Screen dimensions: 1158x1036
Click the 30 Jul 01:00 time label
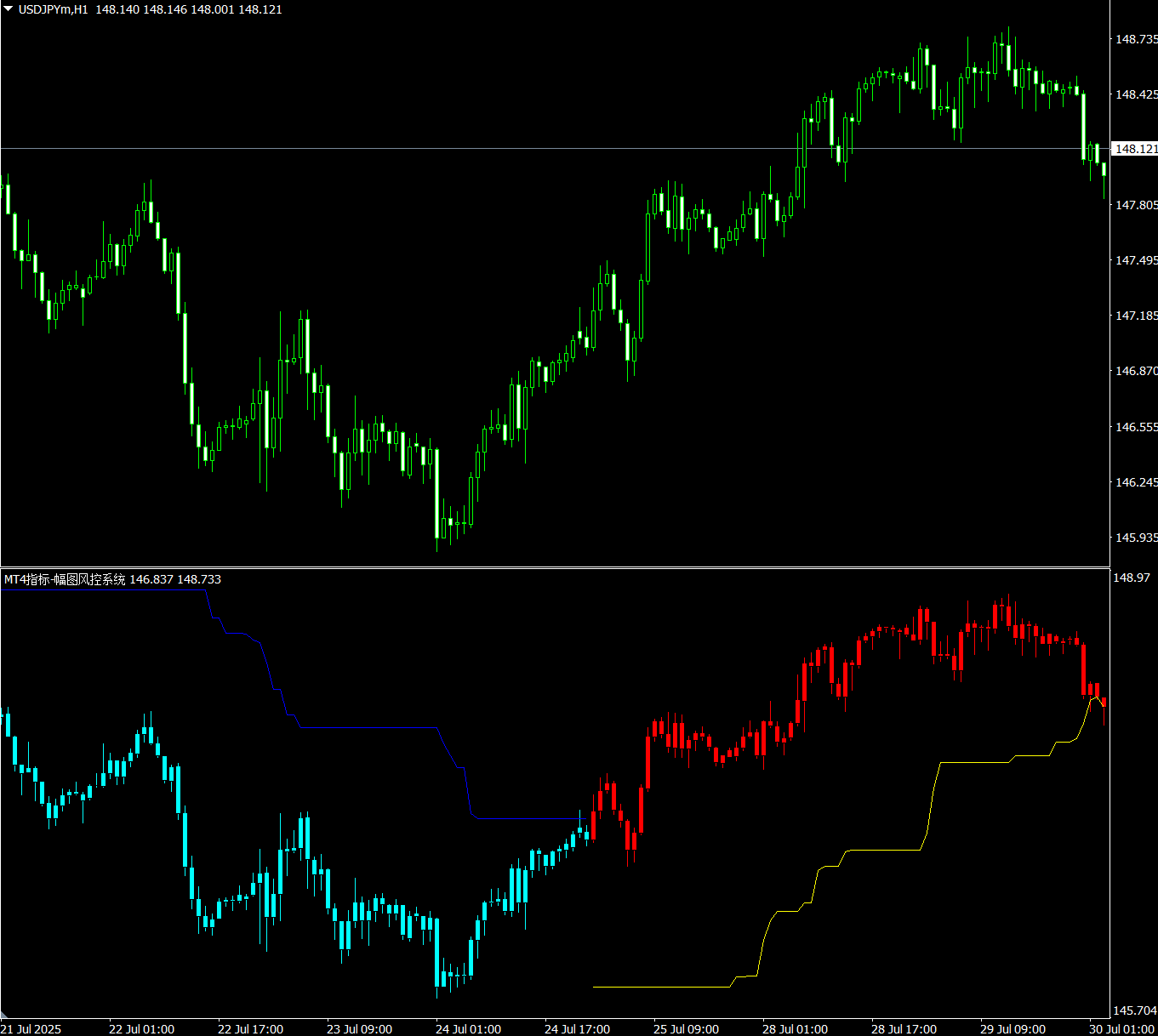(1121, 1029)
